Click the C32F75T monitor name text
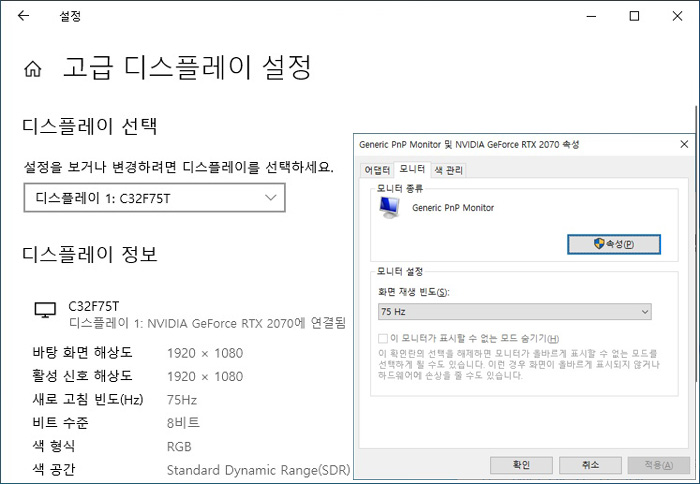Viewport: 700px width, 484px height. [94, 306]
